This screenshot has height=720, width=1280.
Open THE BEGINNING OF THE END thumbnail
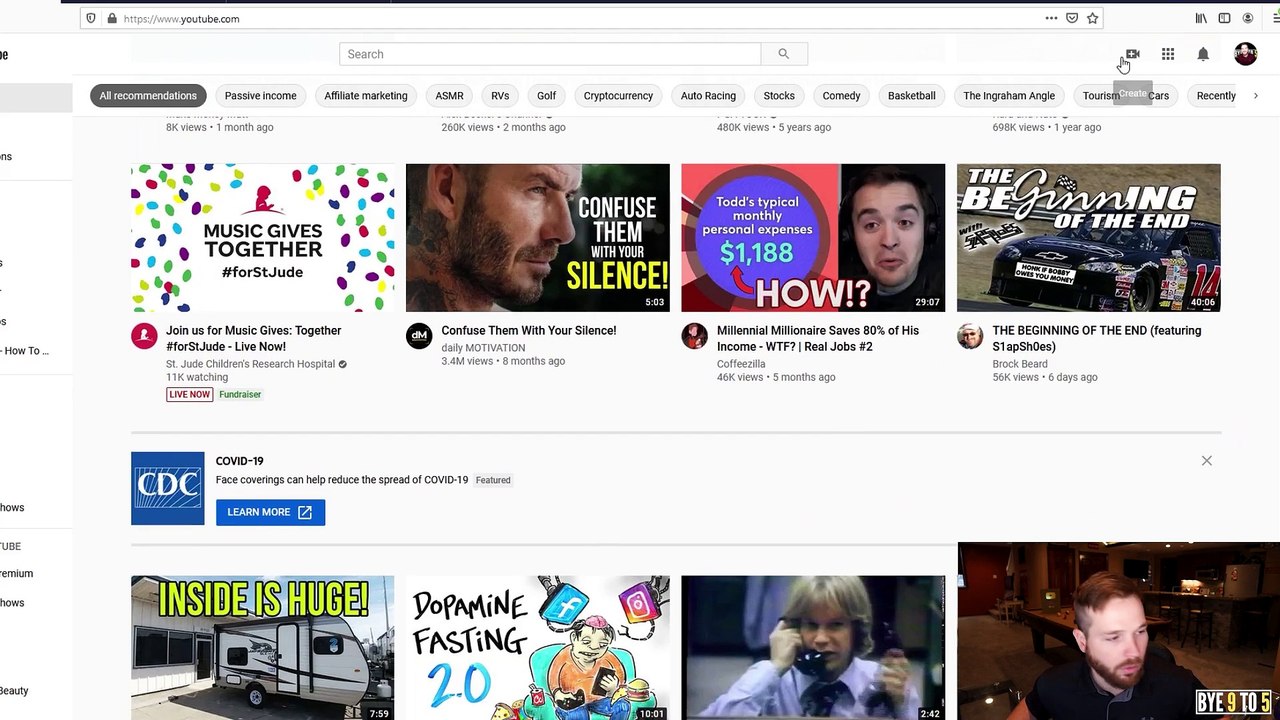pyautogui.click(x=1088, y=238)
